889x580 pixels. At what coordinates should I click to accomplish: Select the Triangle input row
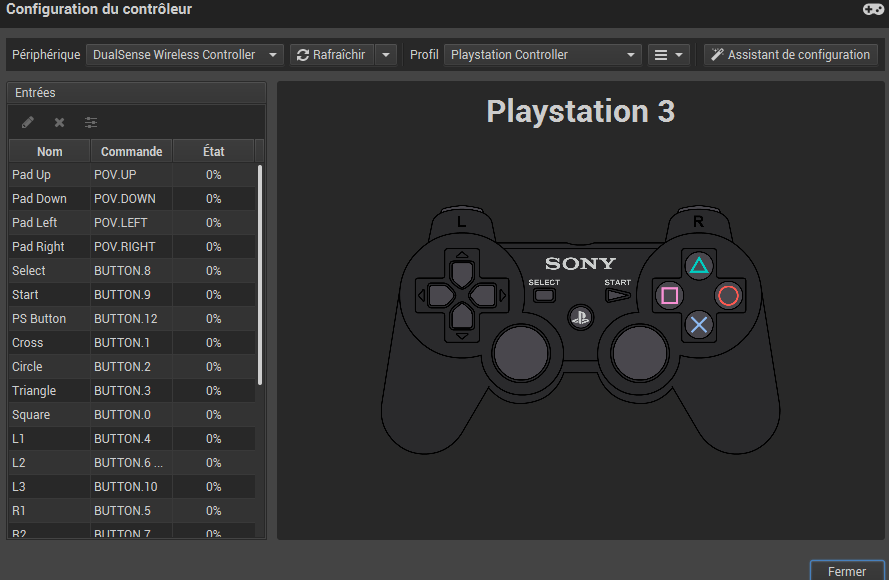click(x=132, y=391)
